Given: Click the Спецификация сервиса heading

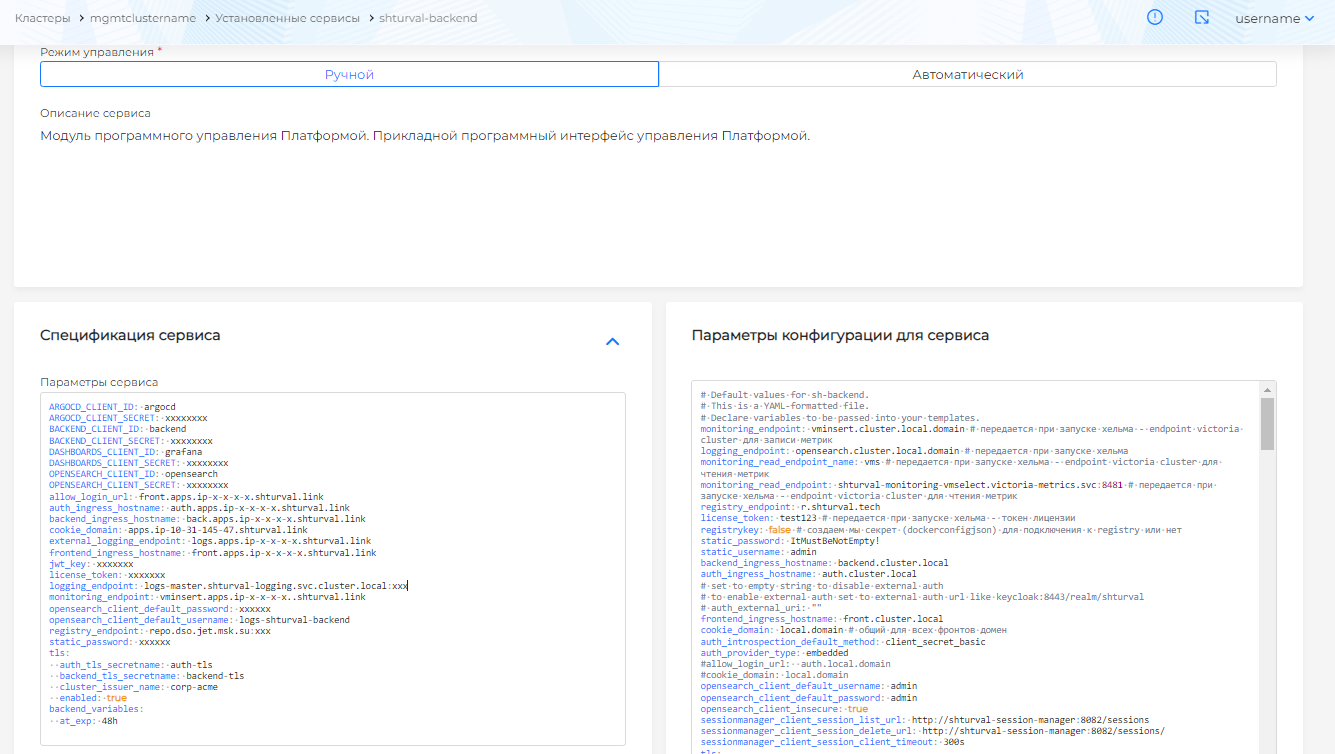Looking at the screenshot, I should tap(130, 335).
